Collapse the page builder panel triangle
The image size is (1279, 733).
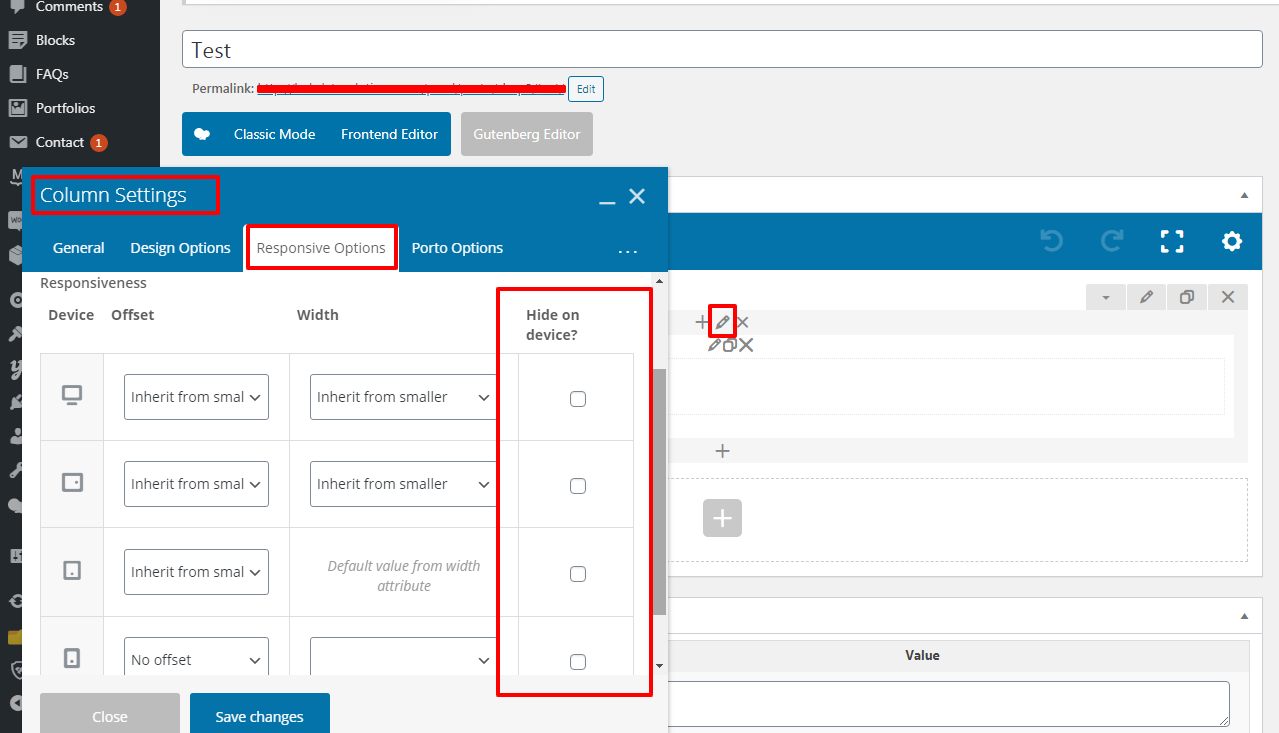tap(1244, 195)
